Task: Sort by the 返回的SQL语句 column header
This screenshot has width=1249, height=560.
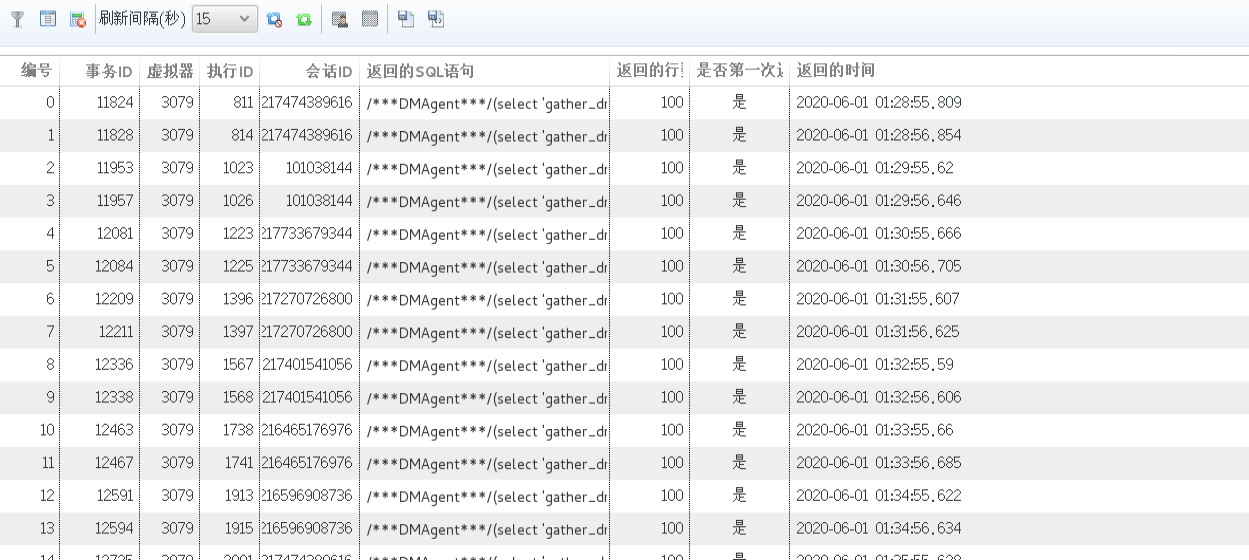Action: (x=420, y=71)
